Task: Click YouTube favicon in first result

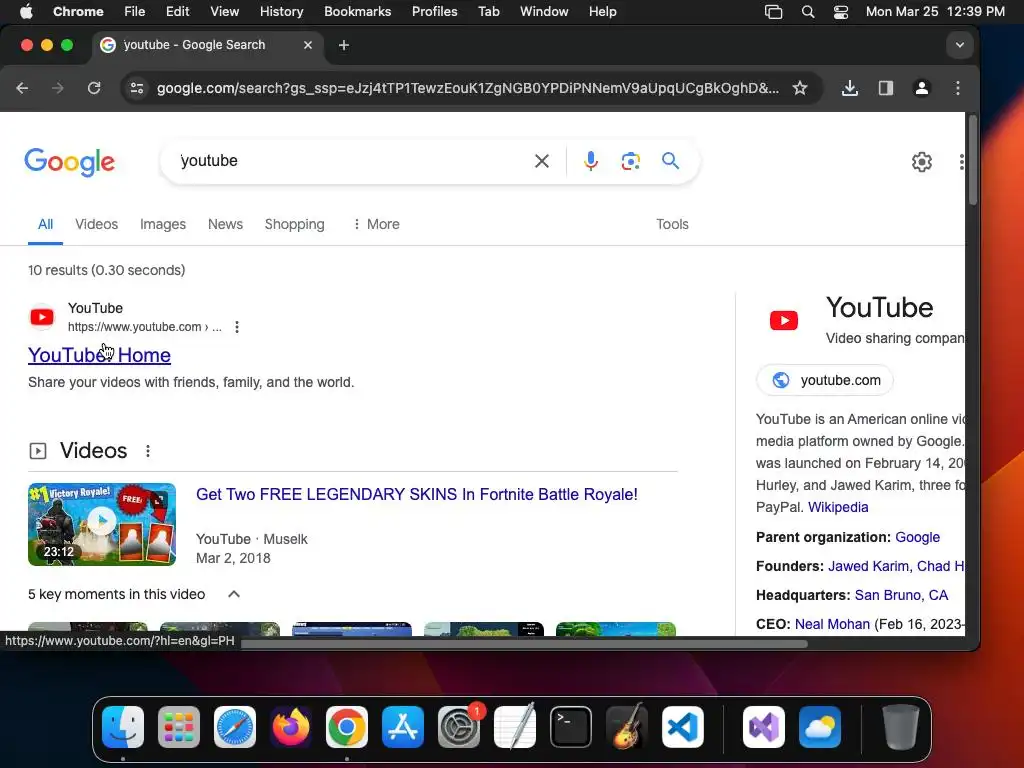Action: pyautogui.click(x=42, y=317)
